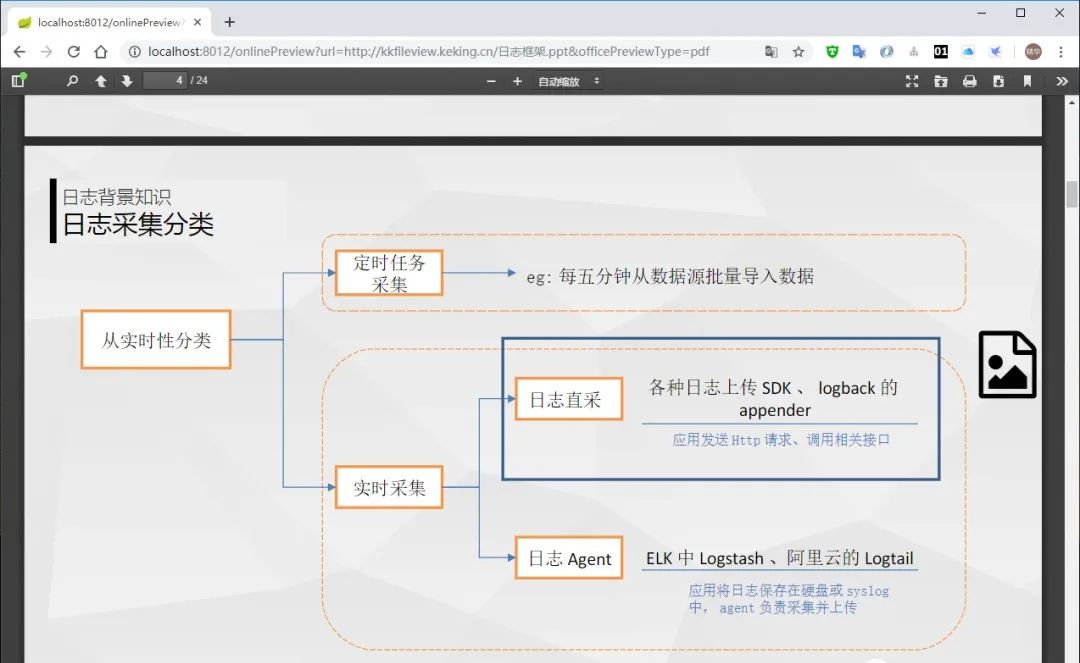Toggle the PDF viewer sidebar
This screenshot has width=1080, height=663.
[x=19, y=81]
